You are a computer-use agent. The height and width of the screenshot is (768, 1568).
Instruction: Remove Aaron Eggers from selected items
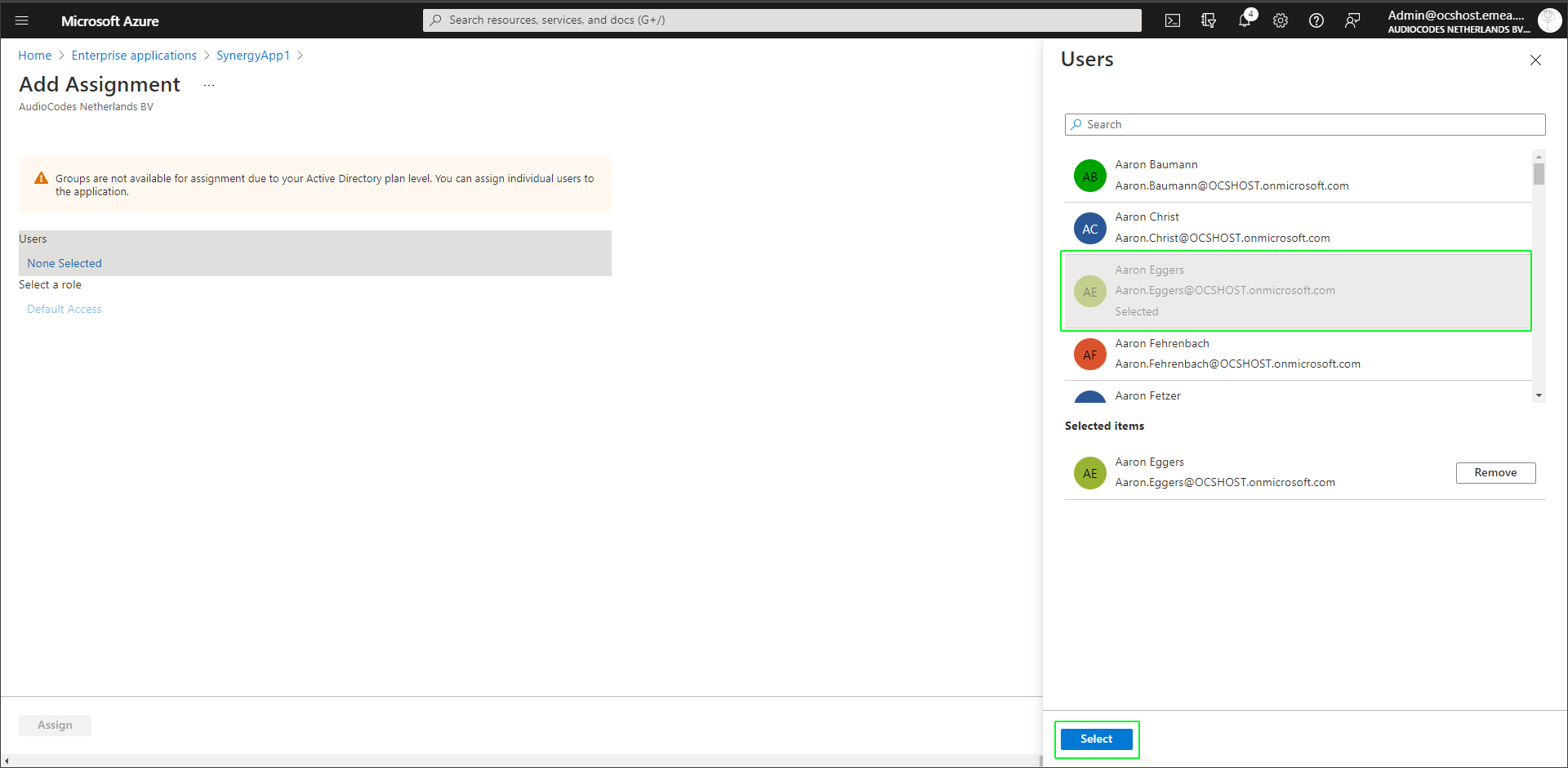point(1495,472)
